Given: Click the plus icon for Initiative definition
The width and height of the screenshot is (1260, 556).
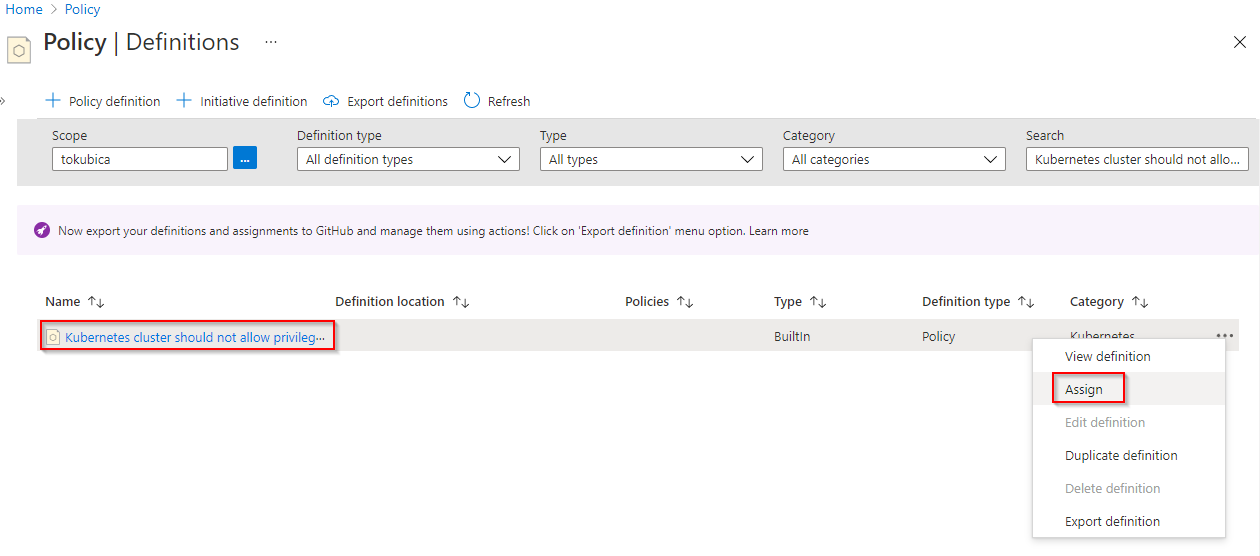Looking at the screenshot, I should (x=184, y=101).
